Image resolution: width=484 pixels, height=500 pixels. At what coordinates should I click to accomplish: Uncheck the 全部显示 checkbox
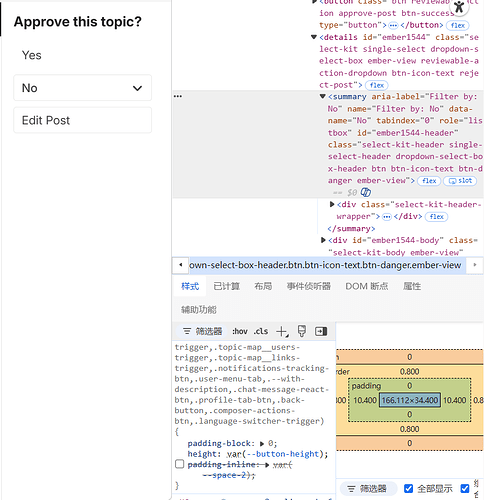(408, 488)
